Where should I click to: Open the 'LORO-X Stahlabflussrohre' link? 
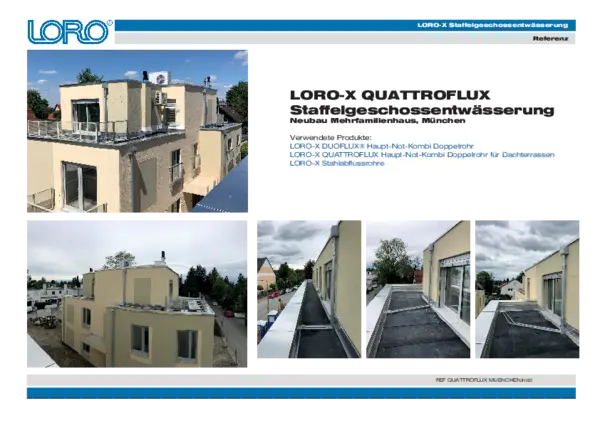pos(337,163)
